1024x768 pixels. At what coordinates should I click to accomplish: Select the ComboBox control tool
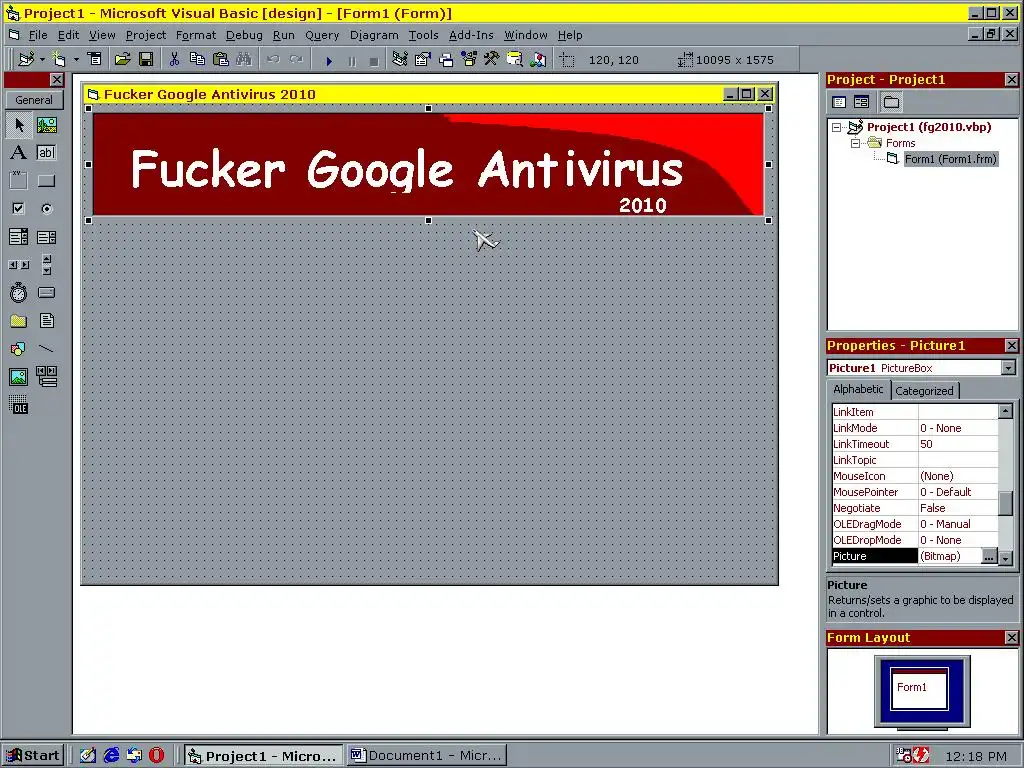pyautogui.click(x=19, y=237)
